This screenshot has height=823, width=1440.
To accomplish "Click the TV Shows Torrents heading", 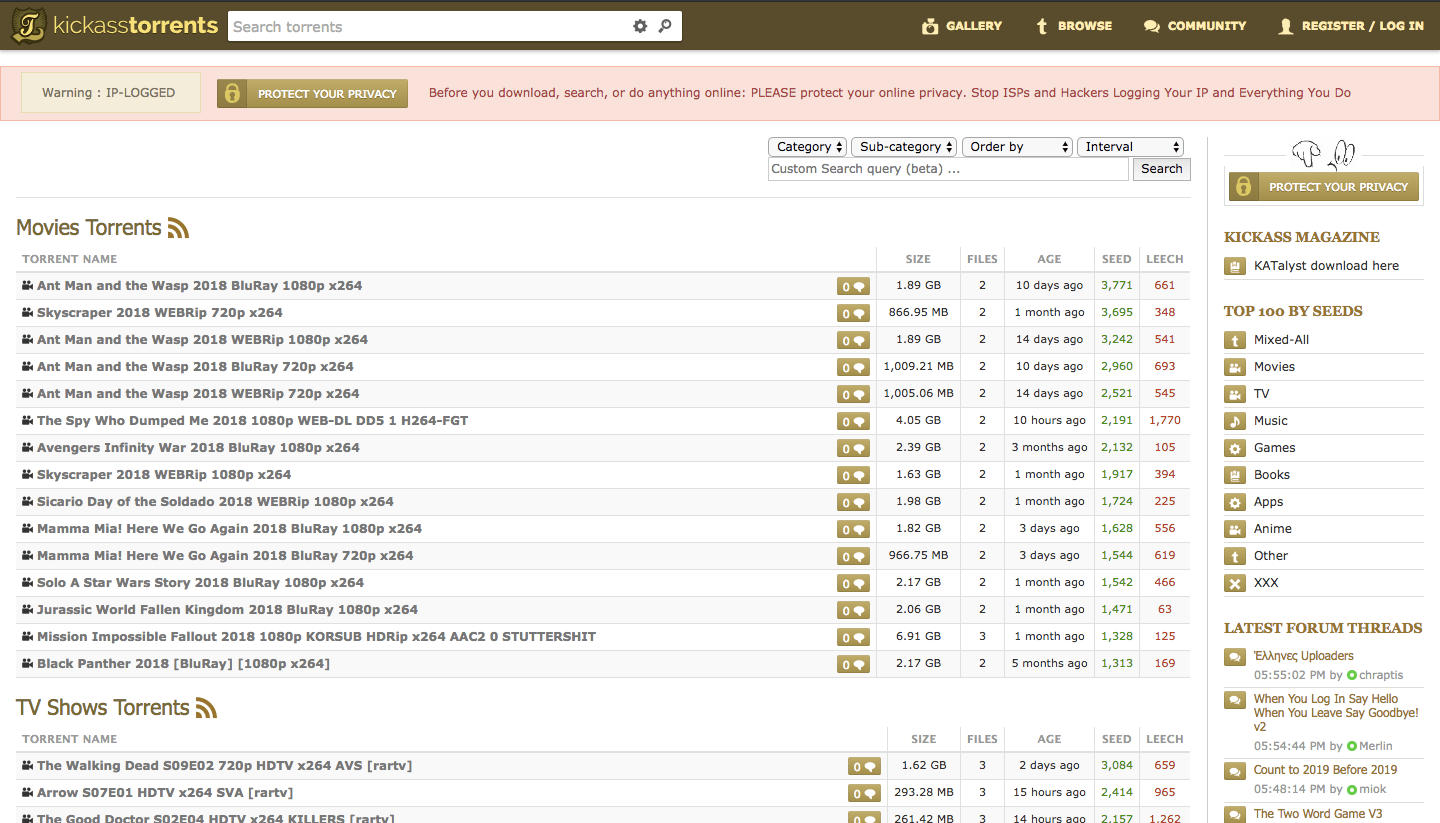I will [x=102, y=708].
